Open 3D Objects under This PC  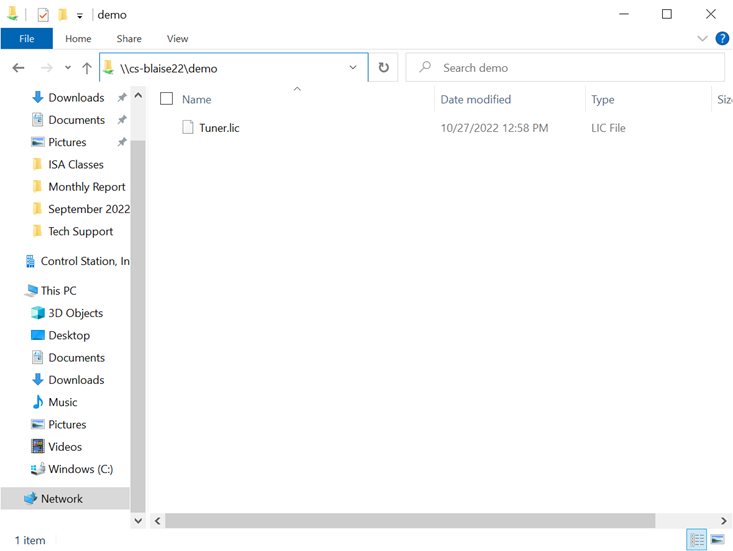coord(75,313)
